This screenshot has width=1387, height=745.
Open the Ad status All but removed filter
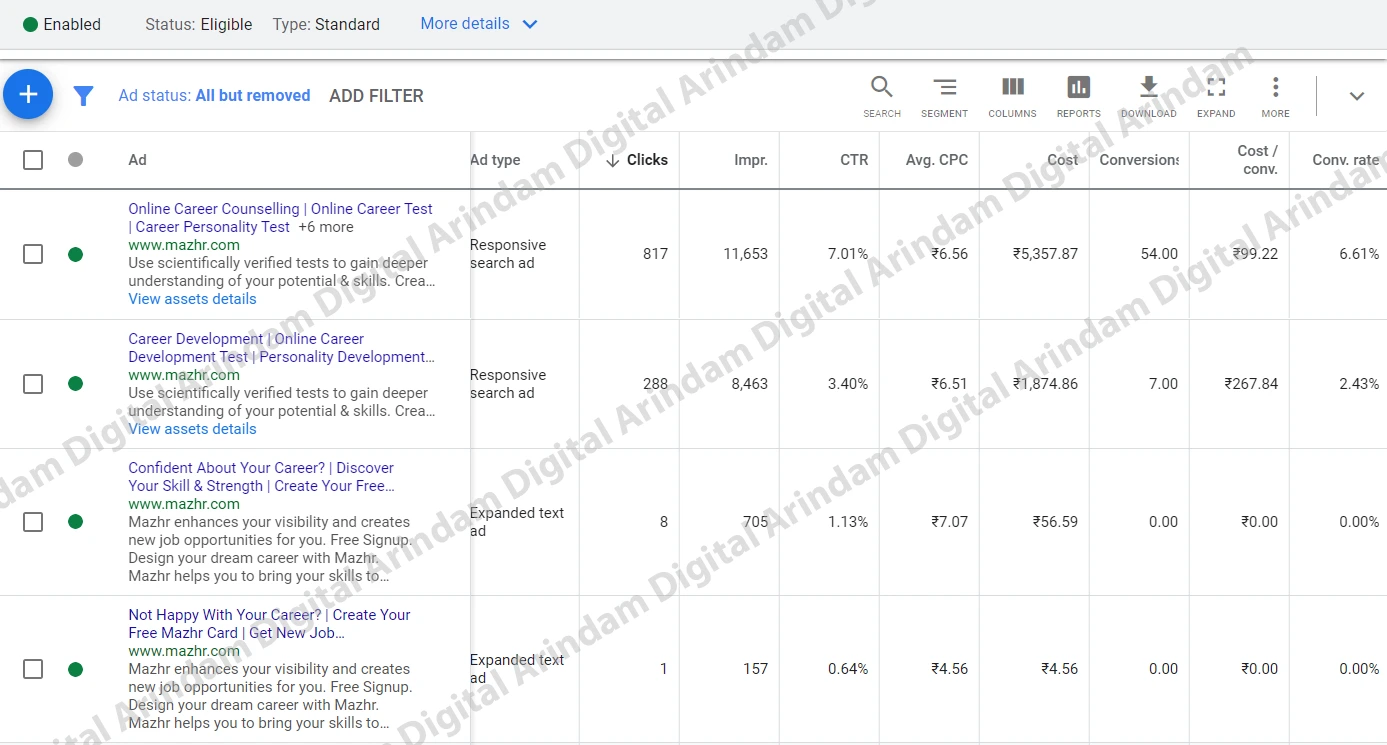(214, 96)
